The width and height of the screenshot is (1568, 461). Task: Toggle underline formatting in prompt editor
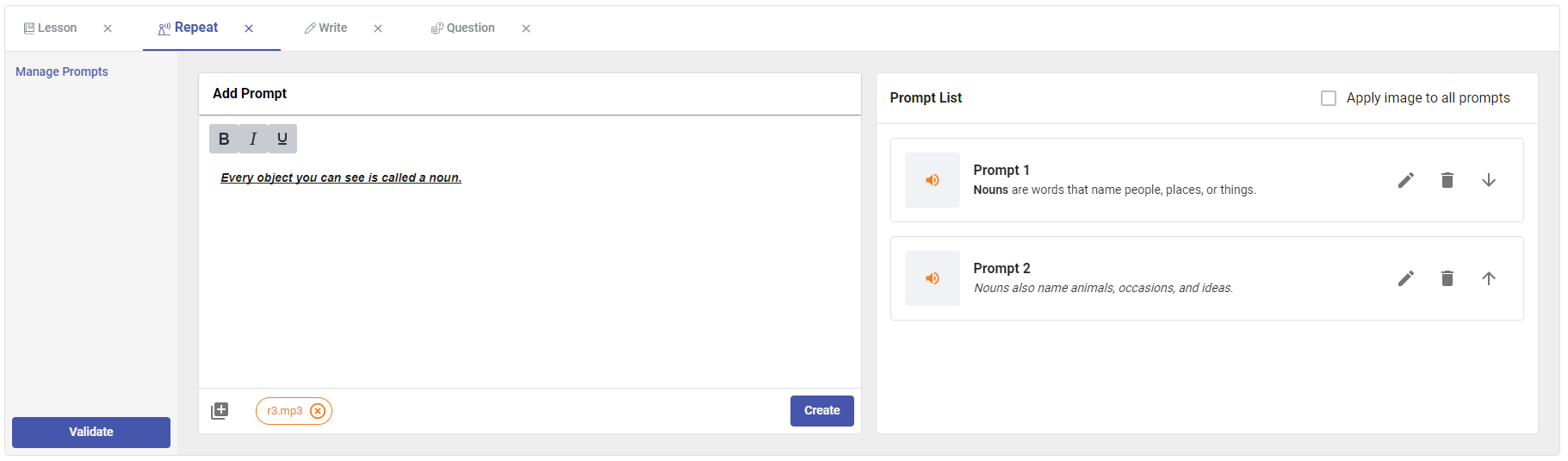pyautogui.click(x=282, y=139)
